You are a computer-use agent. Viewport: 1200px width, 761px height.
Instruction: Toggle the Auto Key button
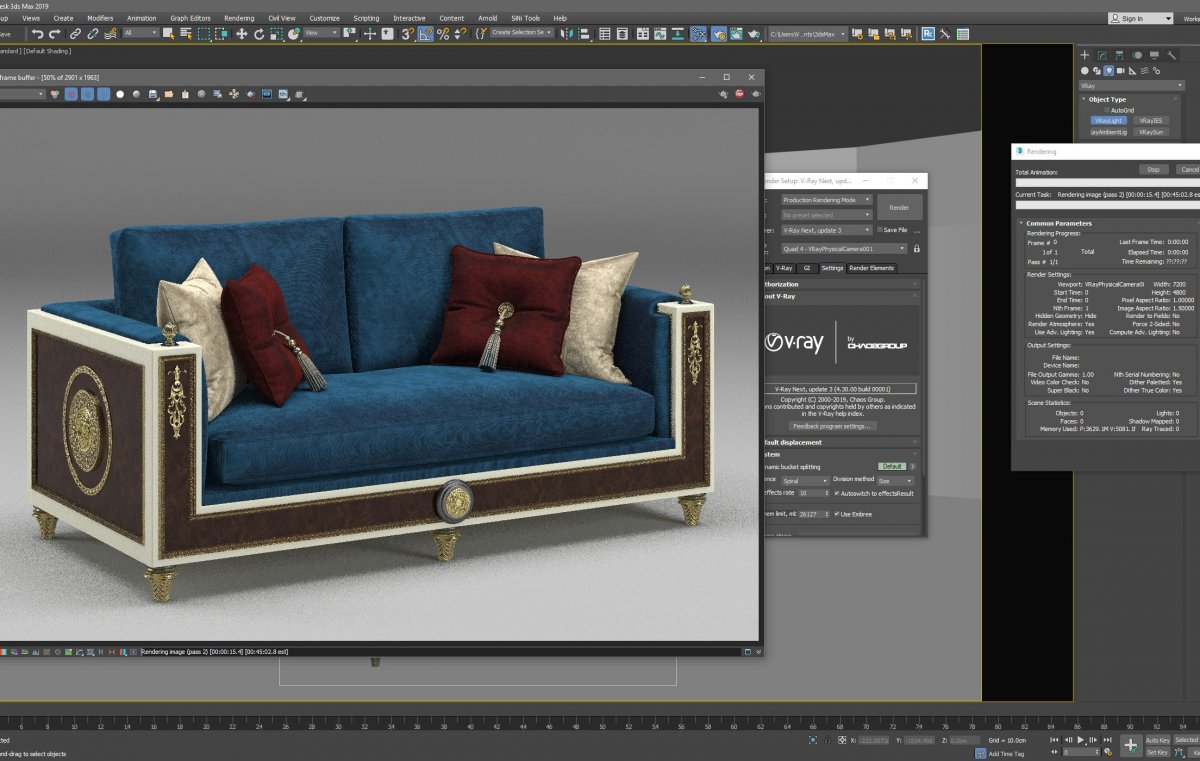click(1158, 740)
